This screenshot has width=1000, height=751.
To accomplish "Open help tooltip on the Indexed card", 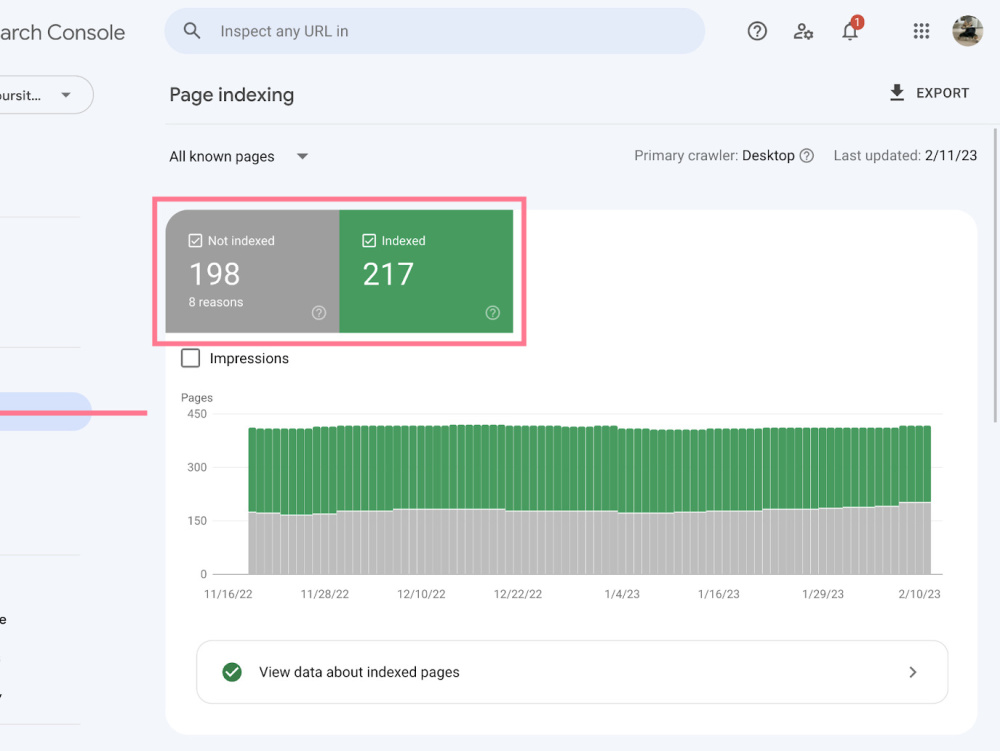I will point(492,312).
